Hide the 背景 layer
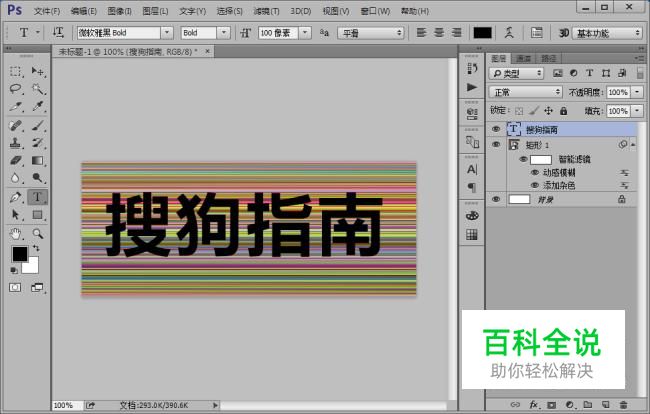This screenshot has height=414, width=650. click(x=496, y=199)
